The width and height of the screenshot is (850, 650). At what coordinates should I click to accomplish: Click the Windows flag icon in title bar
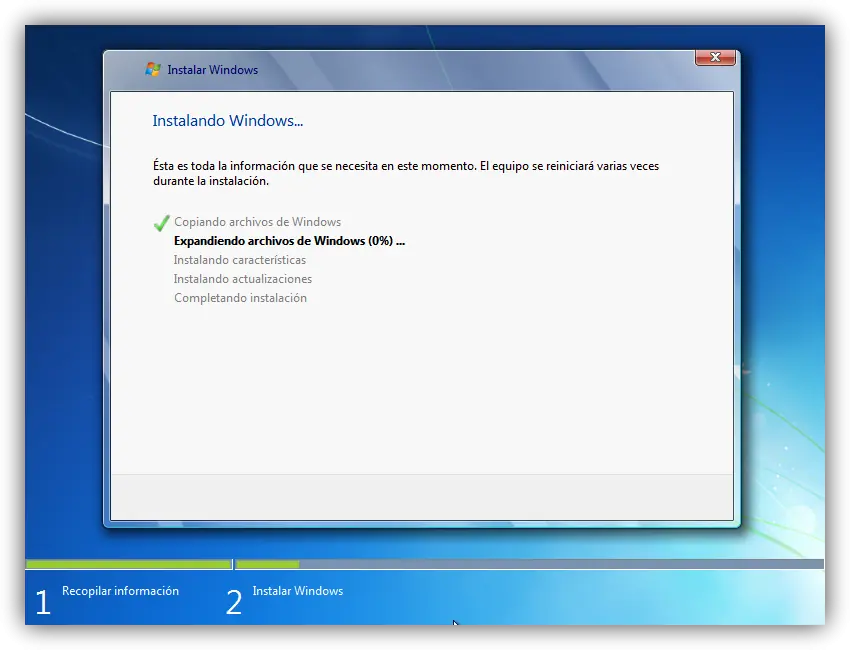153,69
